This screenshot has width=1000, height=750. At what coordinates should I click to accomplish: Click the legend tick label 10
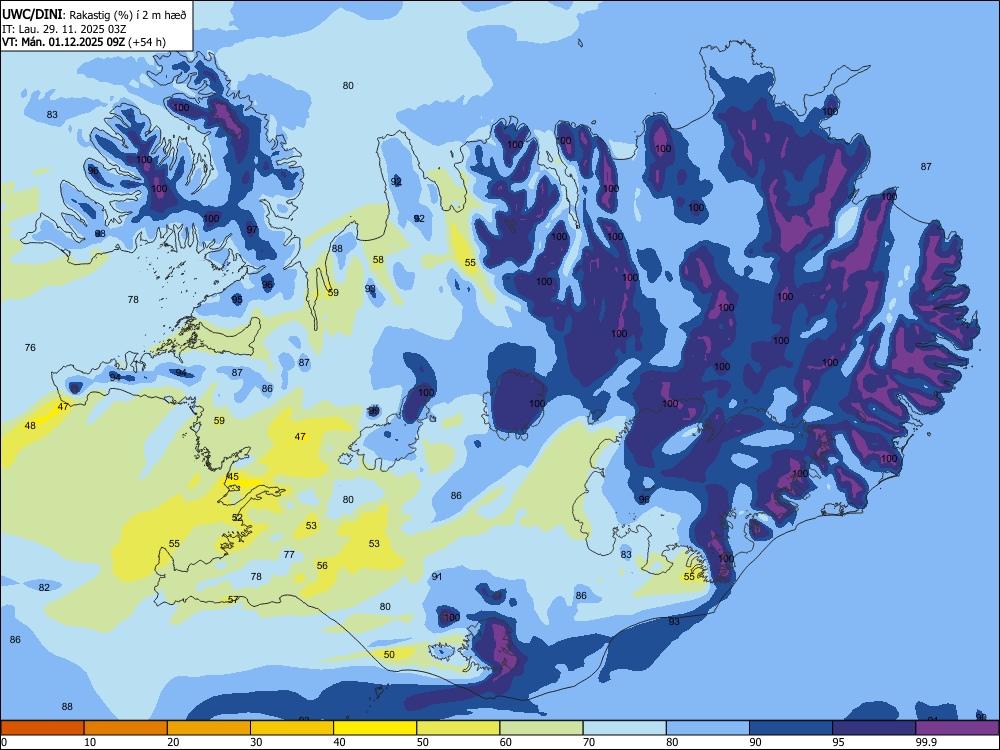tap(90, 742)
